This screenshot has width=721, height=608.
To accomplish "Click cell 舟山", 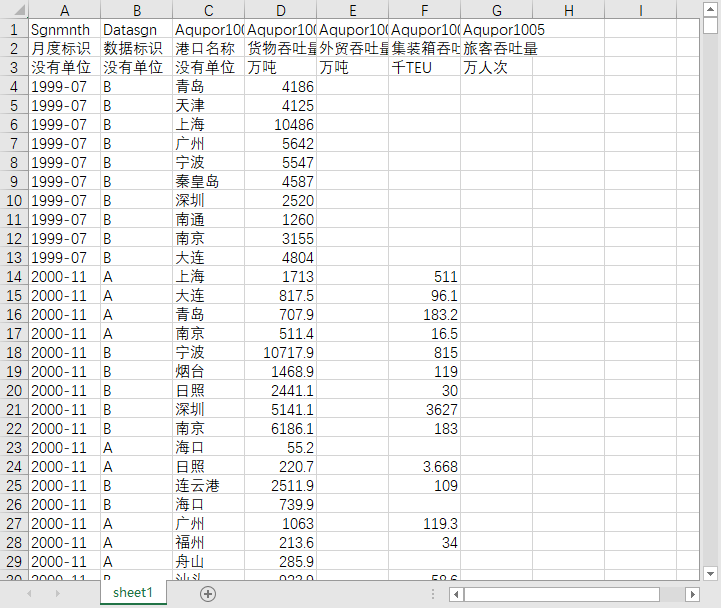I will (x=208, y=562).
